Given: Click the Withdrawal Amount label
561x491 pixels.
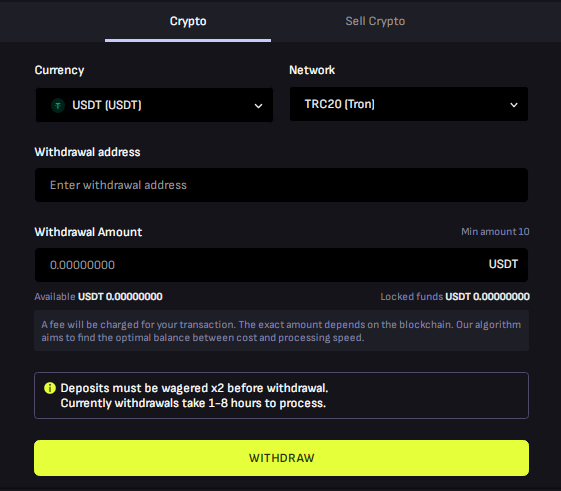Looking at the screenshot, I should (88, 232).
